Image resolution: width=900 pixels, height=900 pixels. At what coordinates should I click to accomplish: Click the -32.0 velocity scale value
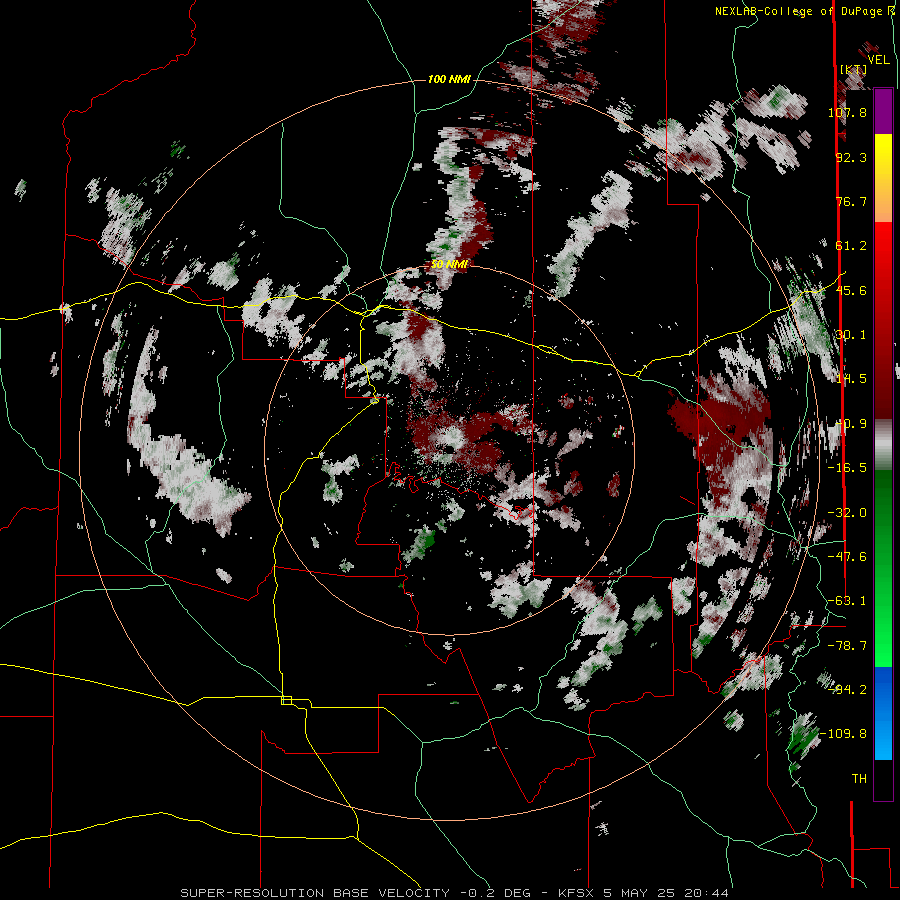tap(847, 513)
